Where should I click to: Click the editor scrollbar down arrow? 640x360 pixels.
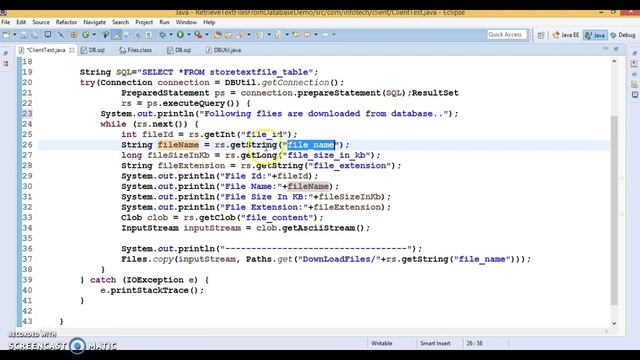[614, 323]
